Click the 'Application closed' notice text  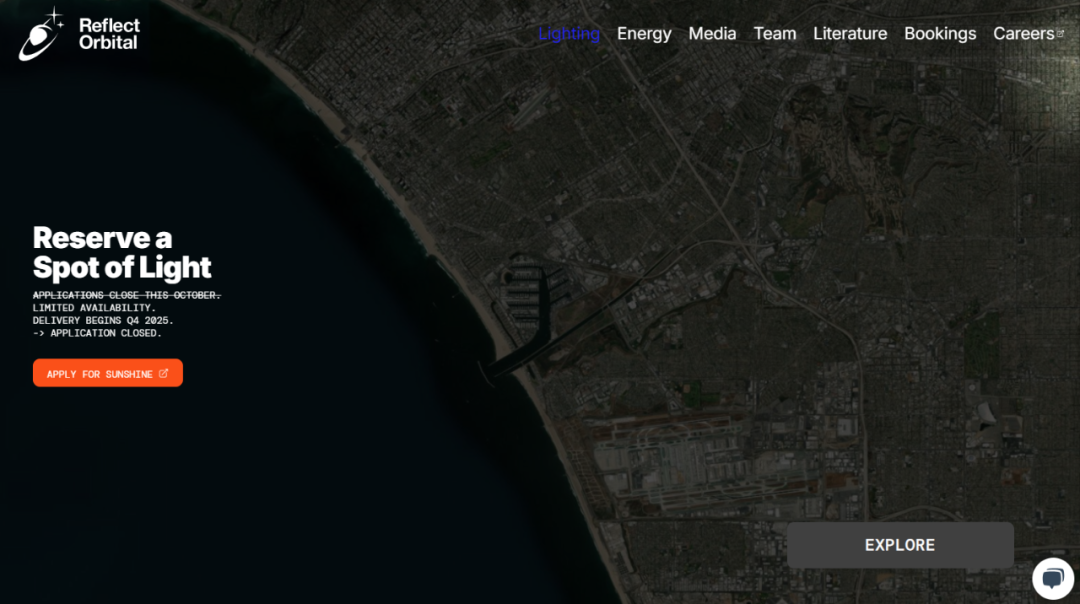(x=97, y=333)
